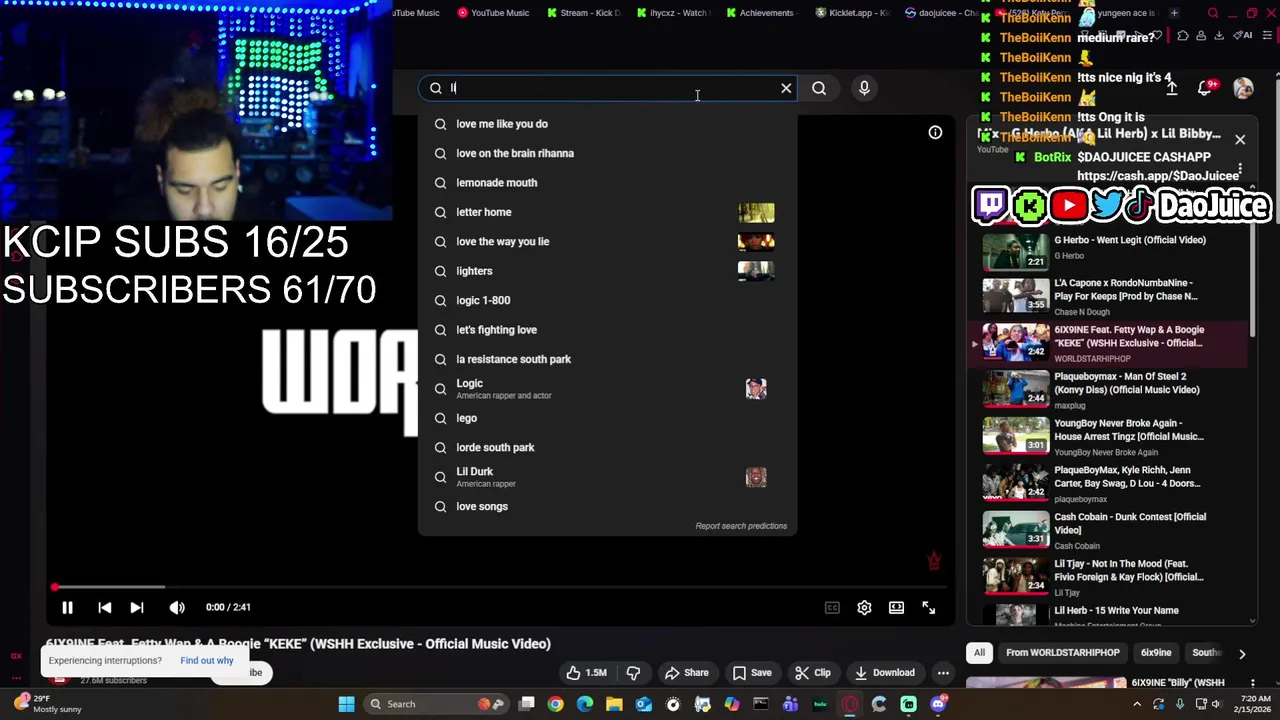Viewport: 1280px width, 720px height.
Task: Download the video
Action: point(884,673)
